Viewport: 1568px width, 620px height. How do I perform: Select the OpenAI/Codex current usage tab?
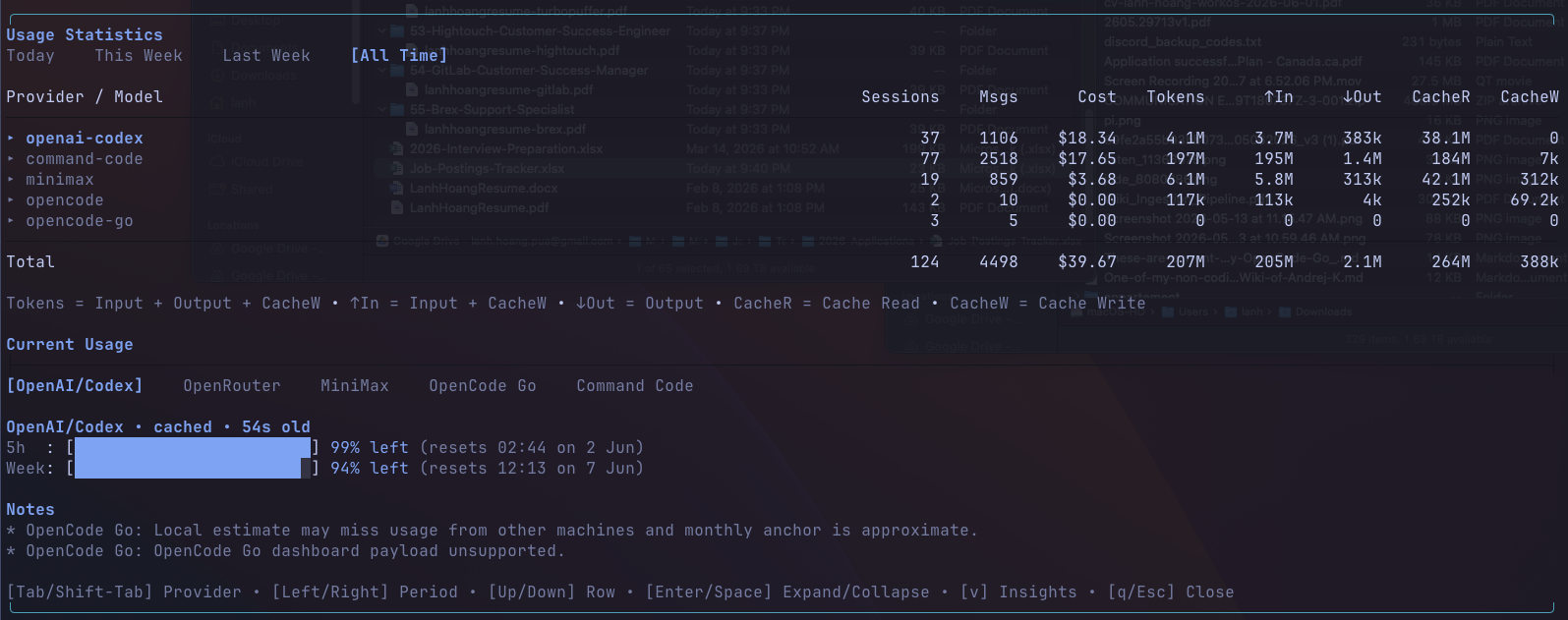click(x=75, y=386)
